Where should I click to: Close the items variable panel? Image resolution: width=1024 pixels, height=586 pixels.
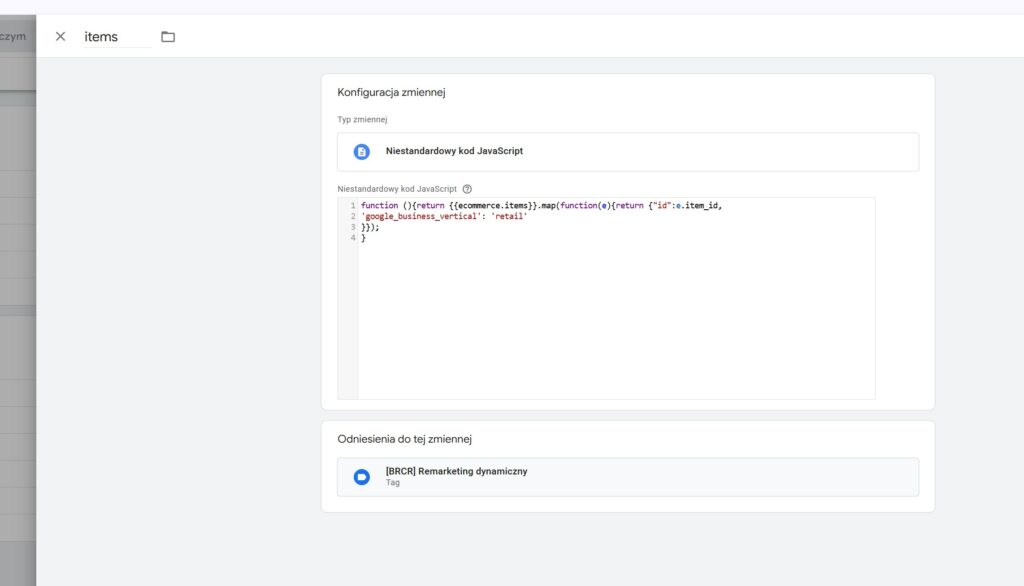coord(60,37)
